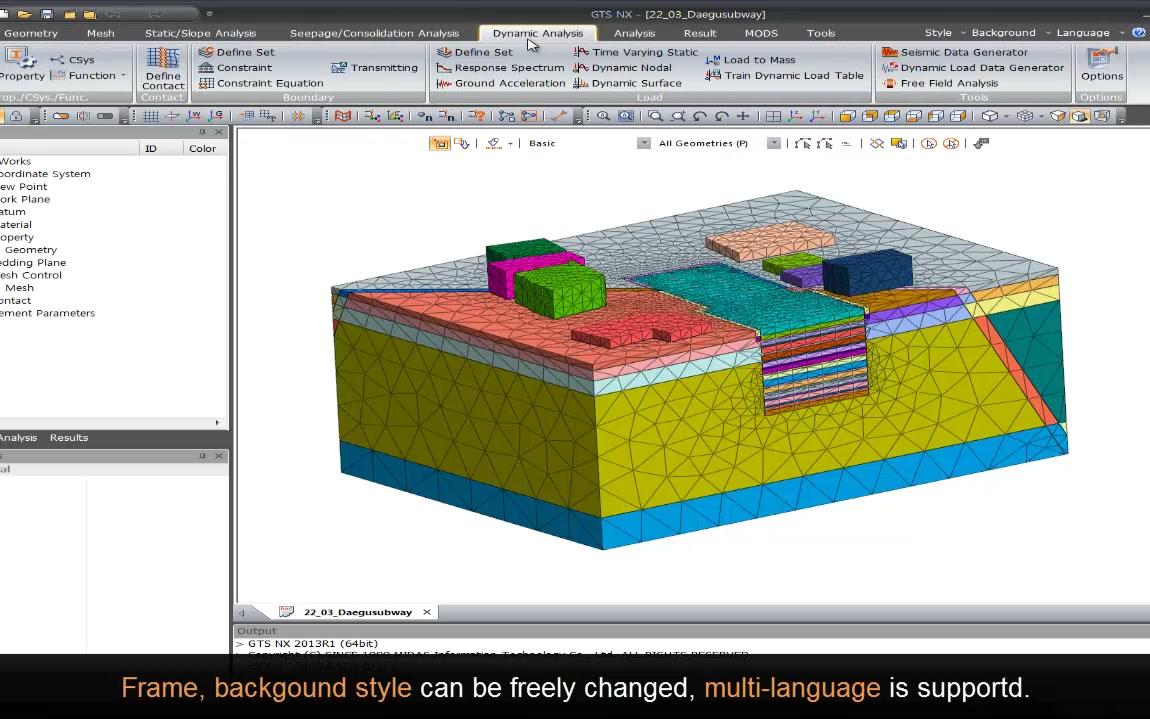Switch to the Results panel tab

click(69, 438)
